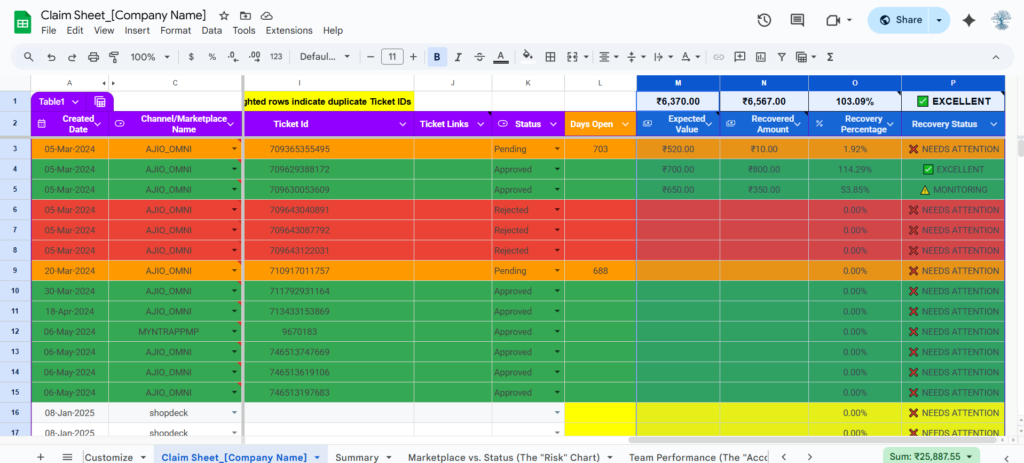The height and width of the screenshot is (463, 1024).
Task: Toggle strikethrough formatting
Action: 482,57
